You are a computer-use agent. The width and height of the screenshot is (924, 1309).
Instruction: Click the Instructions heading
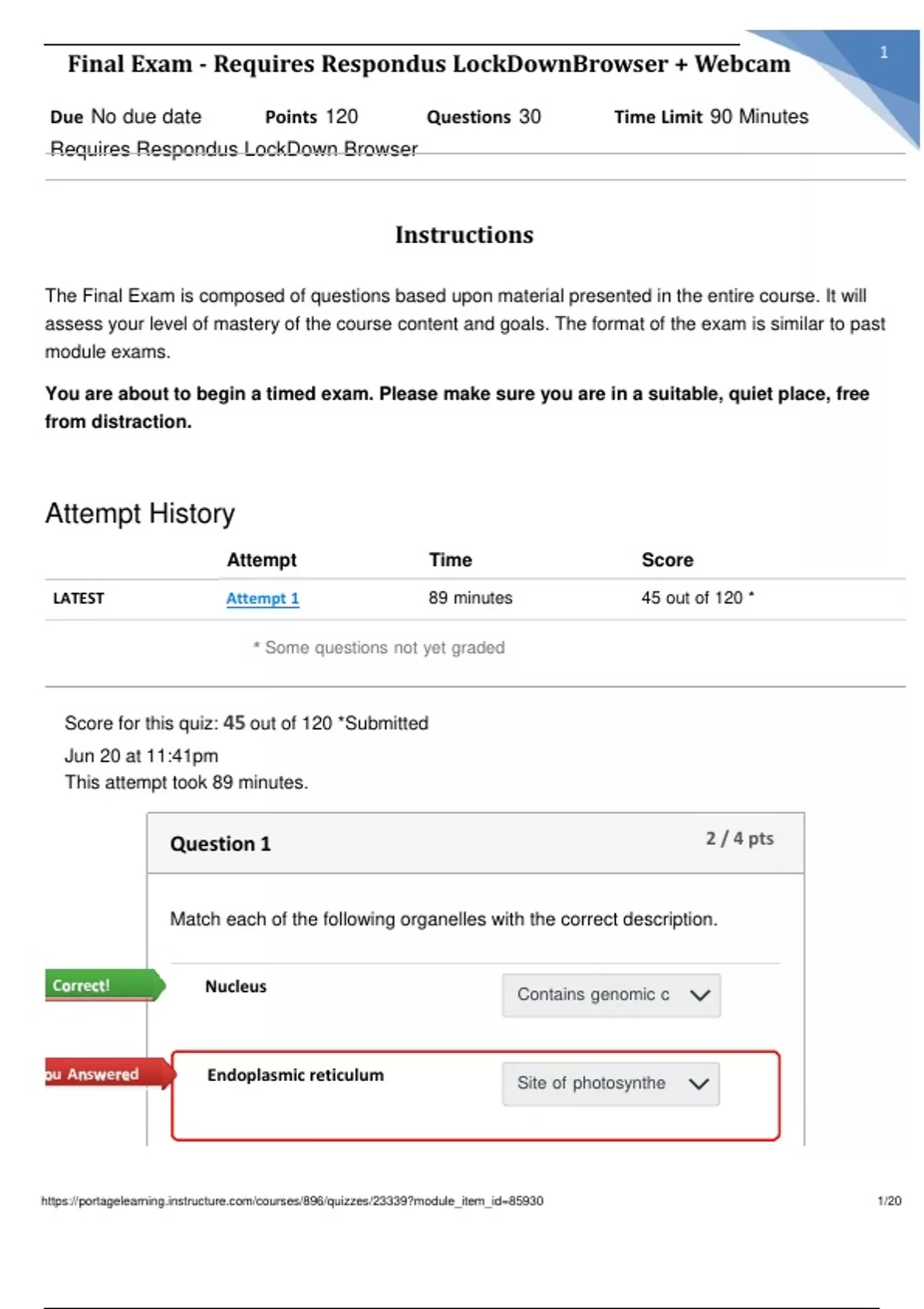pos(464,235)
